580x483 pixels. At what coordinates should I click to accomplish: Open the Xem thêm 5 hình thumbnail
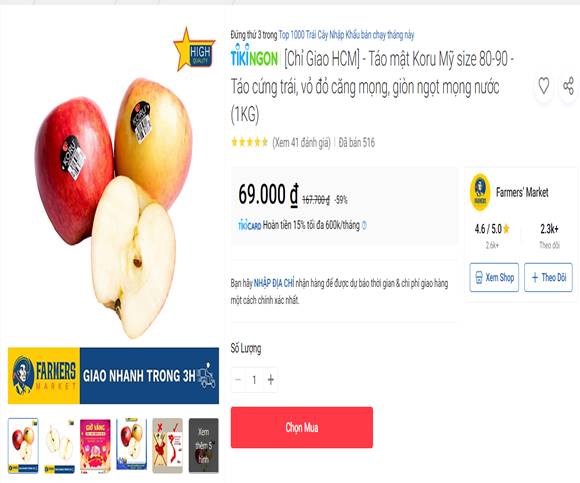coord(204,446)
